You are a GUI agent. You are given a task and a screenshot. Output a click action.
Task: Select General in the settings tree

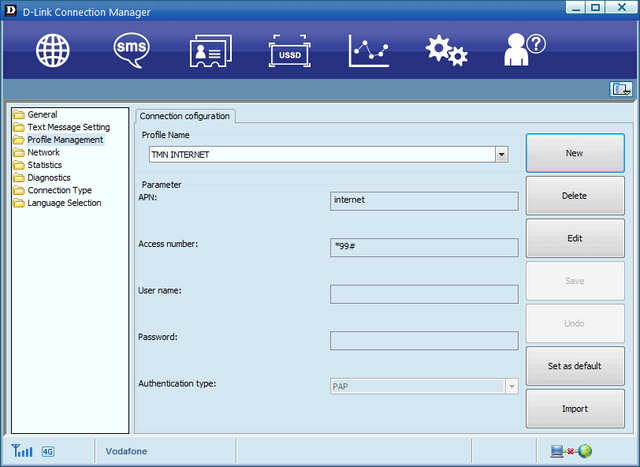click(42, 115)
